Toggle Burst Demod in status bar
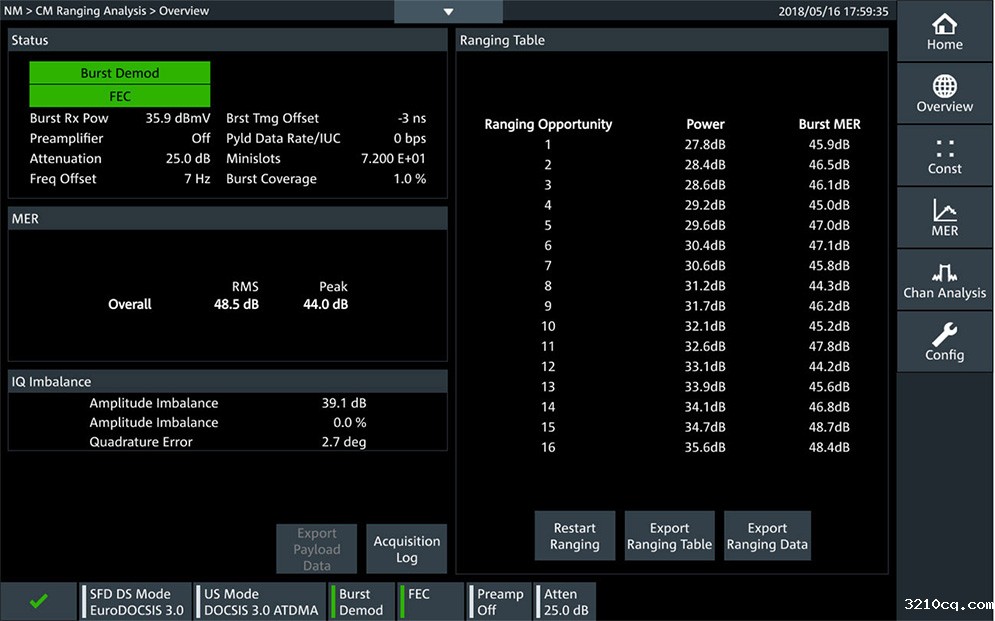995x621 pixels. 361,601
